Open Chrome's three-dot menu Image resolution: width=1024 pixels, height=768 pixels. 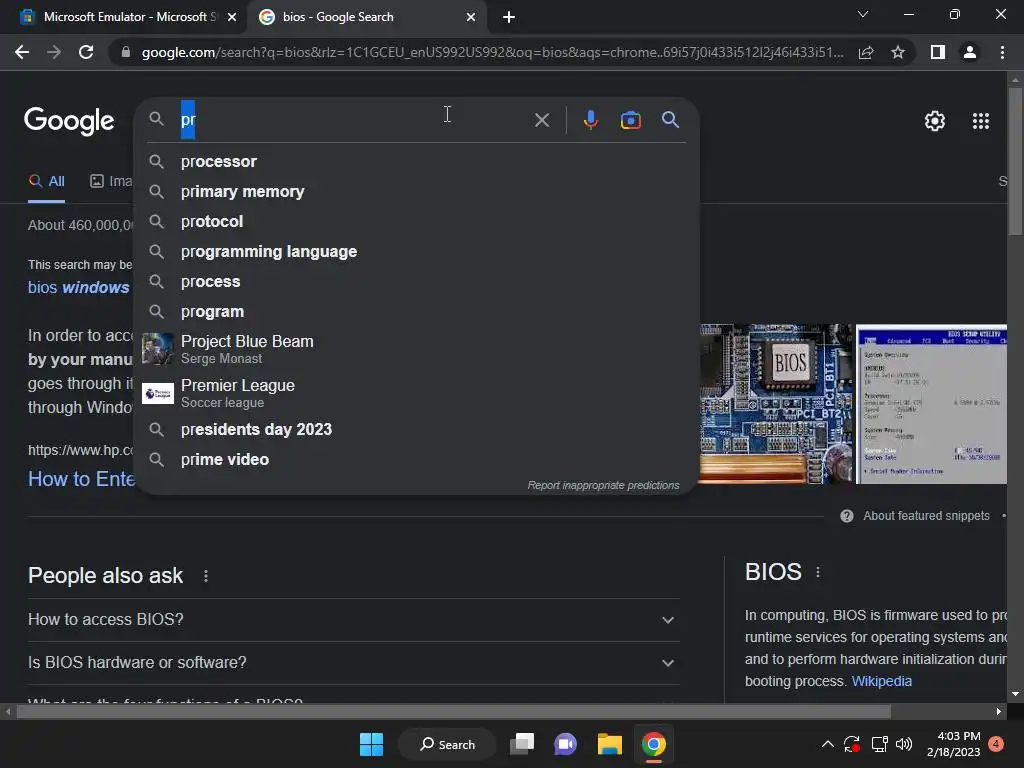[x=1002, y=52]
